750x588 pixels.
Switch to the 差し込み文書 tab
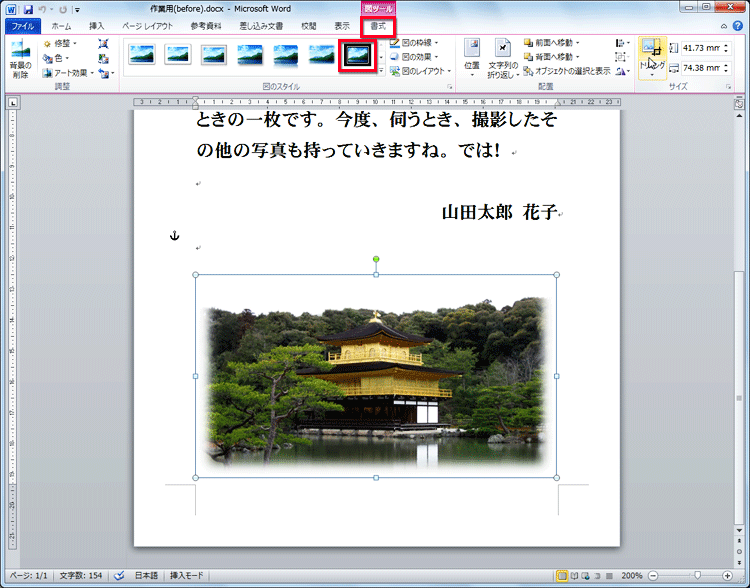(x=261, y=26)
